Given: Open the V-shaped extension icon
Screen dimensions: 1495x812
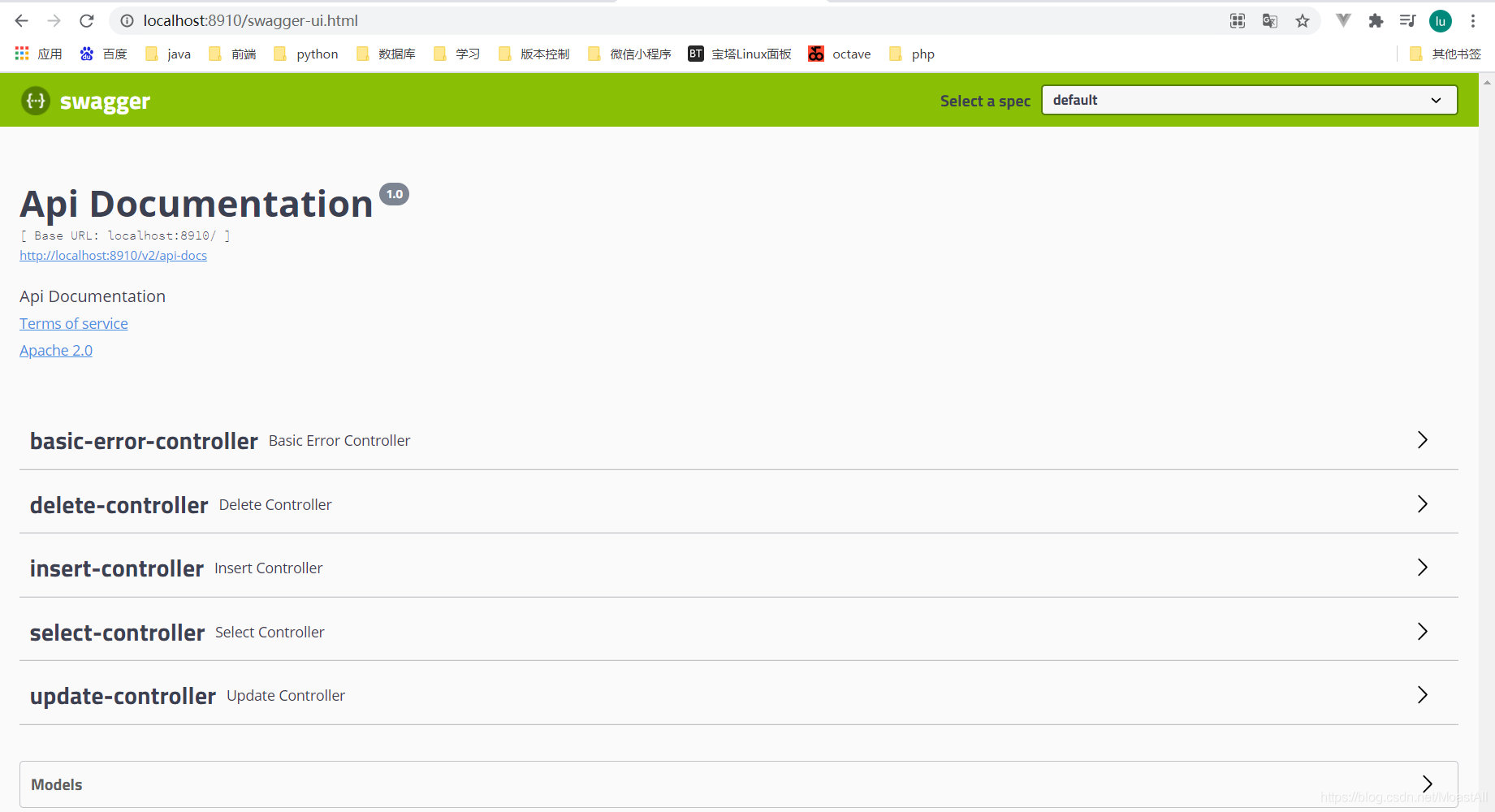Looking at the screenshot, I should pos(1343,21).
